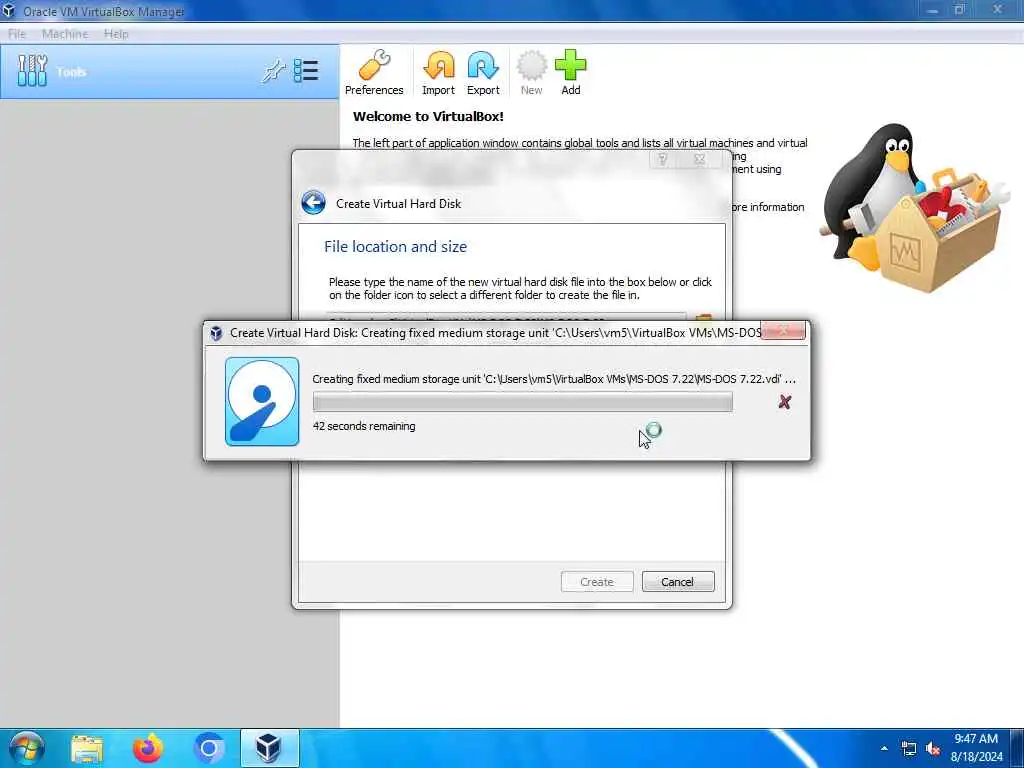The image size is (1024, 768).
Task: Click the 'Welcome to VirtualBox!' heading
Action: coord(428,117)
